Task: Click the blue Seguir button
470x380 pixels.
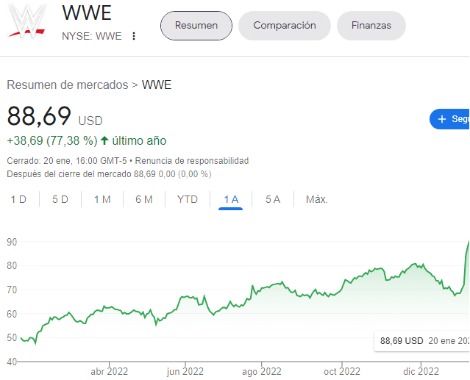Action: coord(449,119)
